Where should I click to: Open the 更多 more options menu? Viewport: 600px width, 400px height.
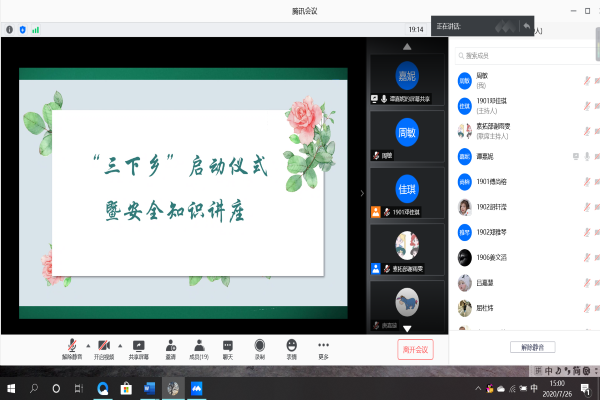(x=323, y=346)
